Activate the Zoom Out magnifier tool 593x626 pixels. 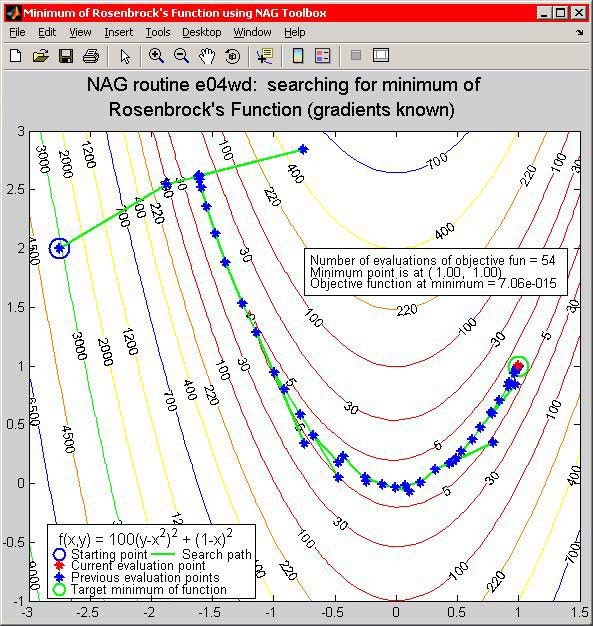tap(182, 56)
